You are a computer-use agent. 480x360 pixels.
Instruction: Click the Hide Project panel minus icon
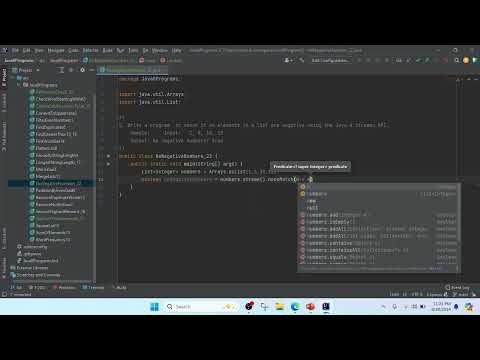pyautogui.click(x=92, y=70)
